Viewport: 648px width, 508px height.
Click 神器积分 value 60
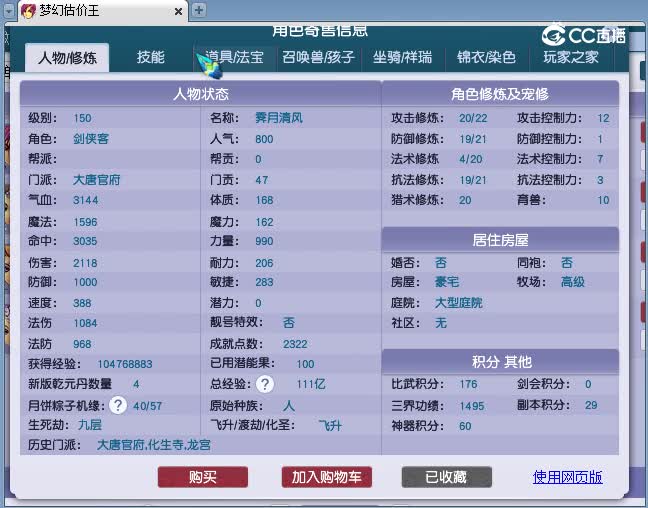click(x=465, y=426)
